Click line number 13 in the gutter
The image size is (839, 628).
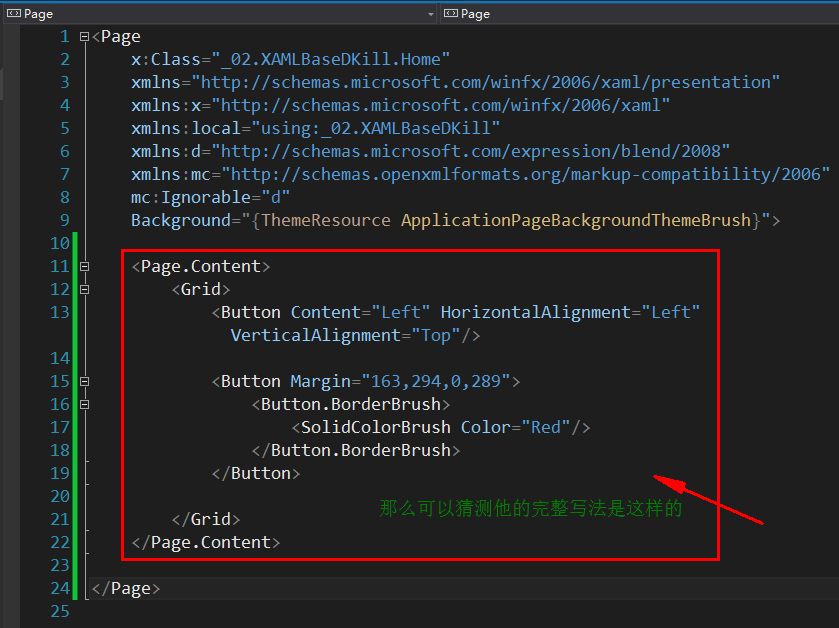[60, 312]
